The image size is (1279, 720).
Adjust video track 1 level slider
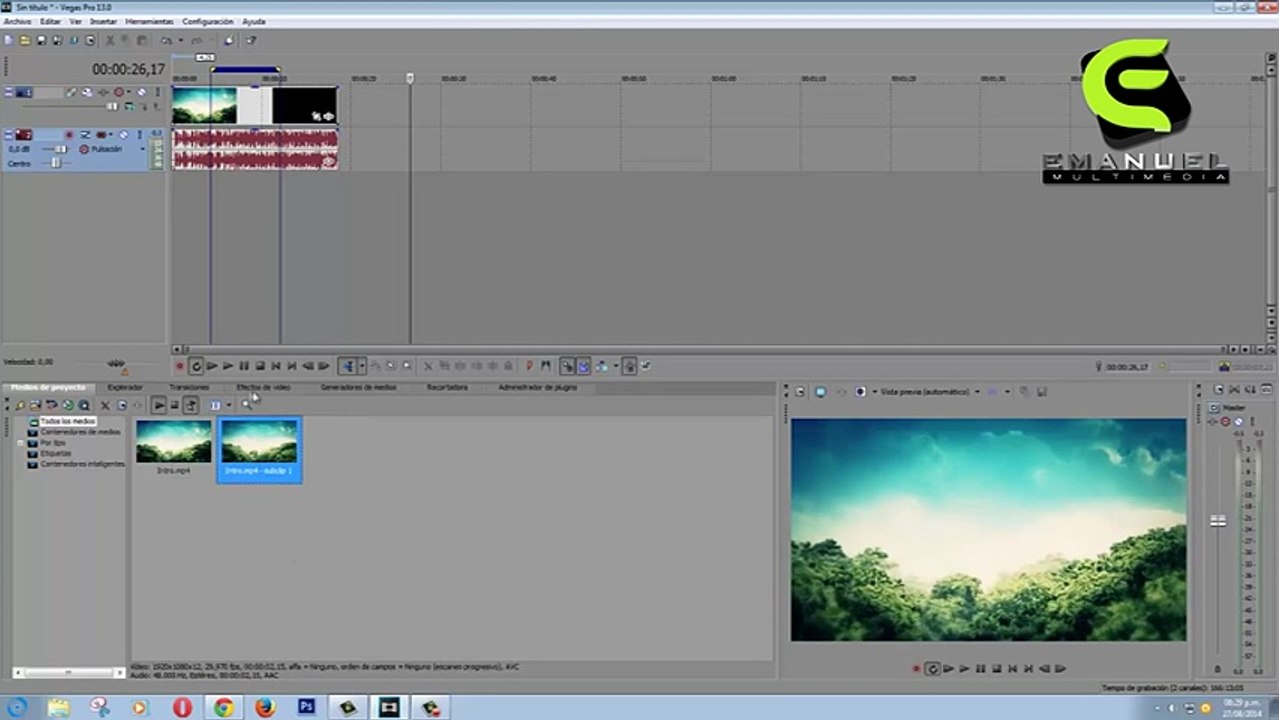[112, 106]
